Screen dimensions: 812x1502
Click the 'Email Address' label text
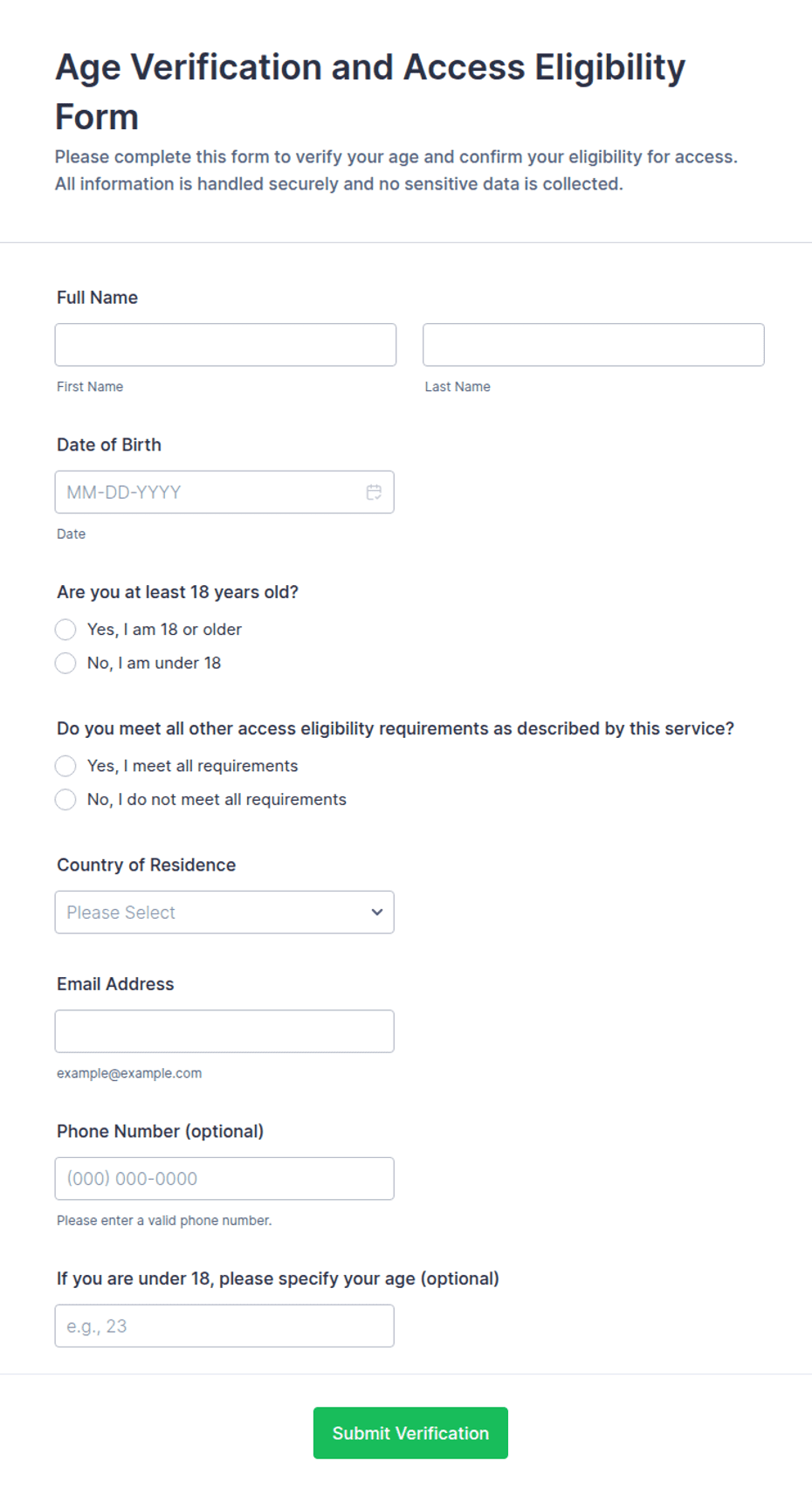(115, 984)
